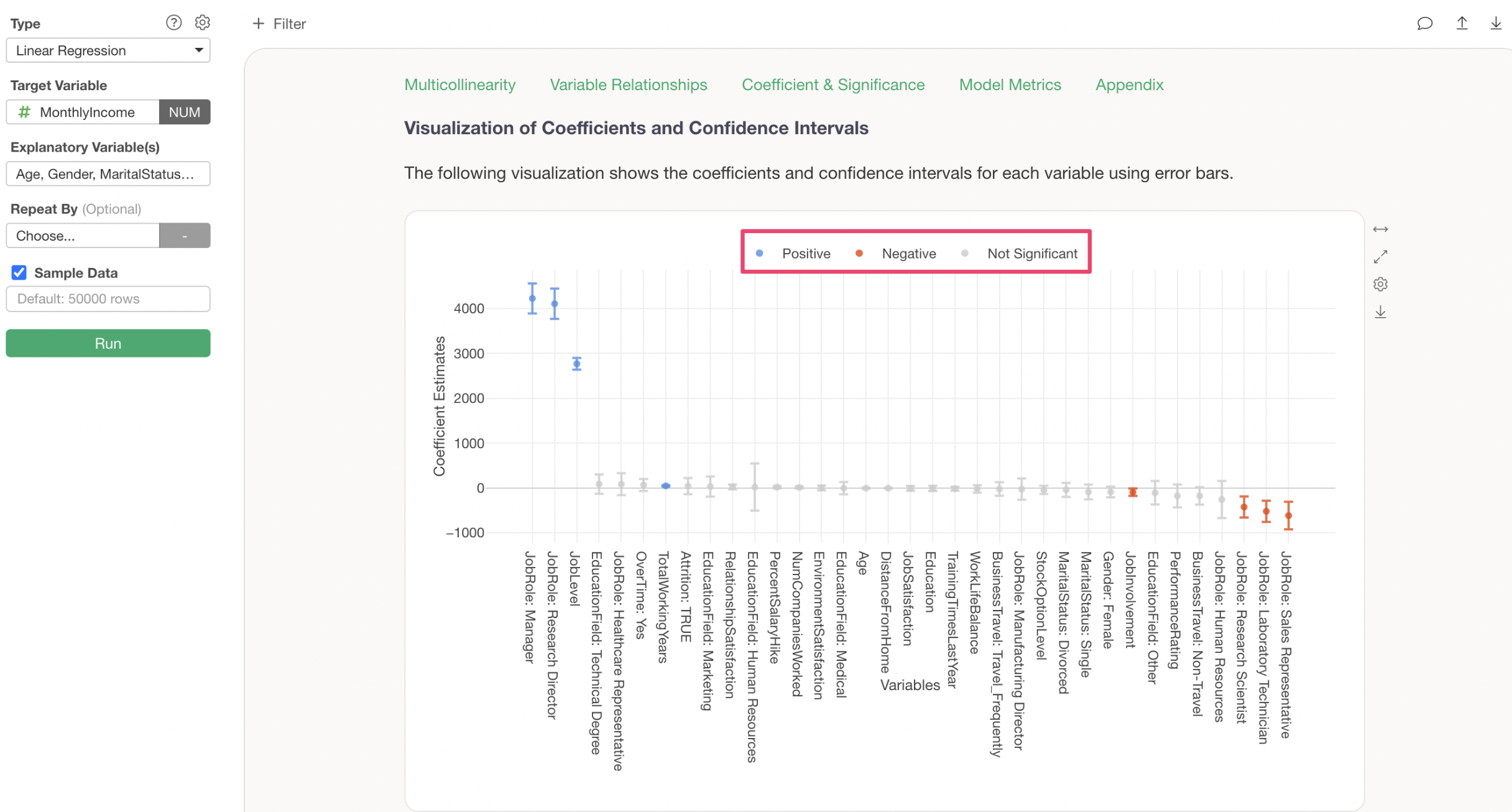
Task: Click the top-right download arrow icon
Action: pos(1496,24)
